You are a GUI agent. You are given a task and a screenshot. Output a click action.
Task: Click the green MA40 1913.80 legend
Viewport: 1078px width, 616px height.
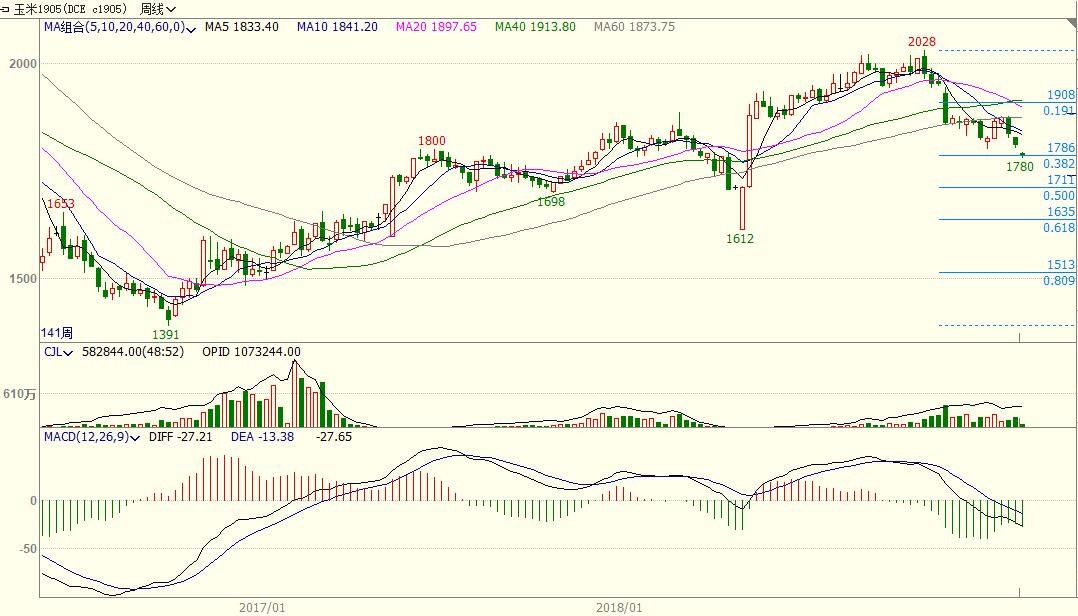535,27
